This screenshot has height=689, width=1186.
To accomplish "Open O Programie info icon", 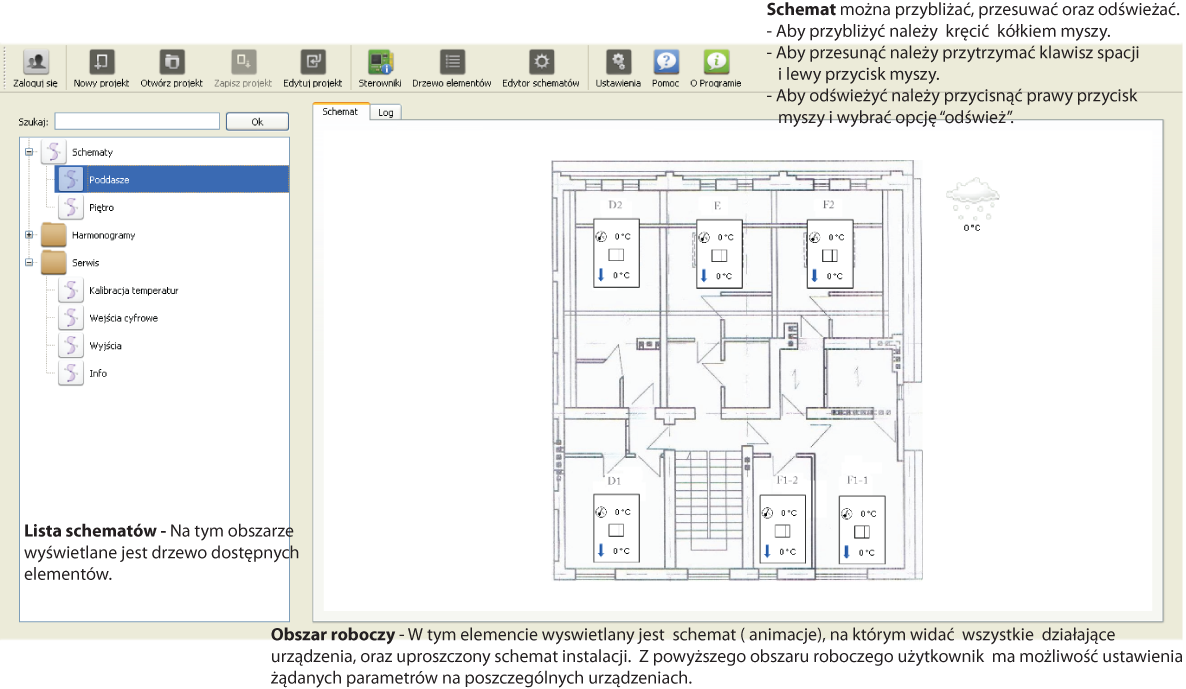I will [x=716, y=61].
